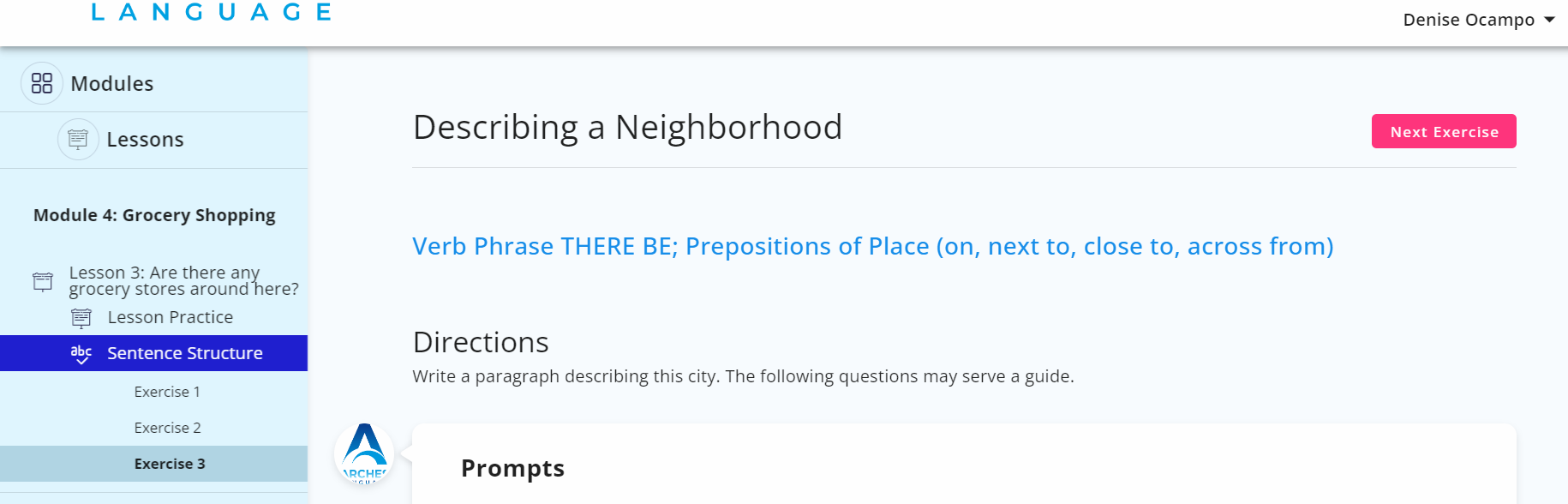Open the Lessons menu item

pos(154,140)
